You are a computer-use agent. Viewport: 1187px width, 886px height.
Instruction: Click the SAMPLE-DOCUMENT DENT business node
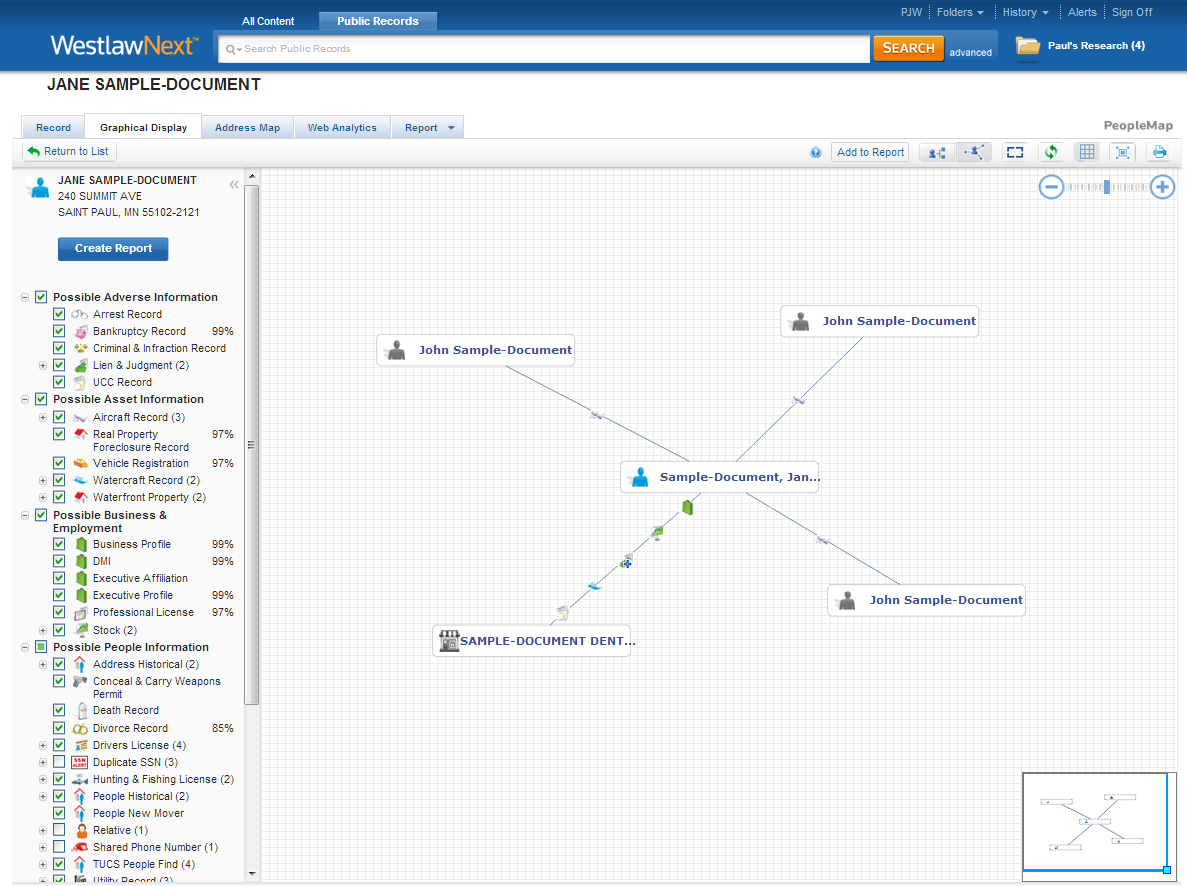[531, 641]
